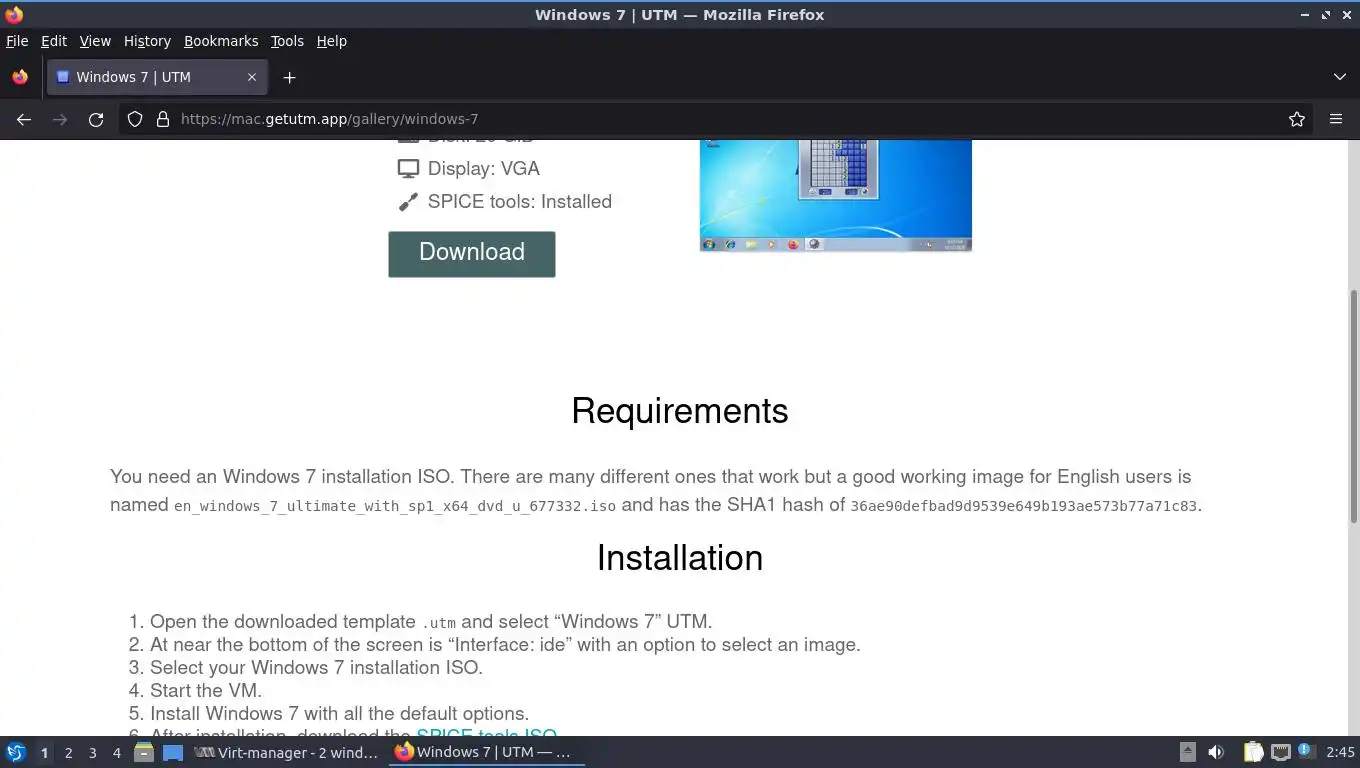1360x768 pixels.
Task: Open the View menu
Action: tap(95, 41)
